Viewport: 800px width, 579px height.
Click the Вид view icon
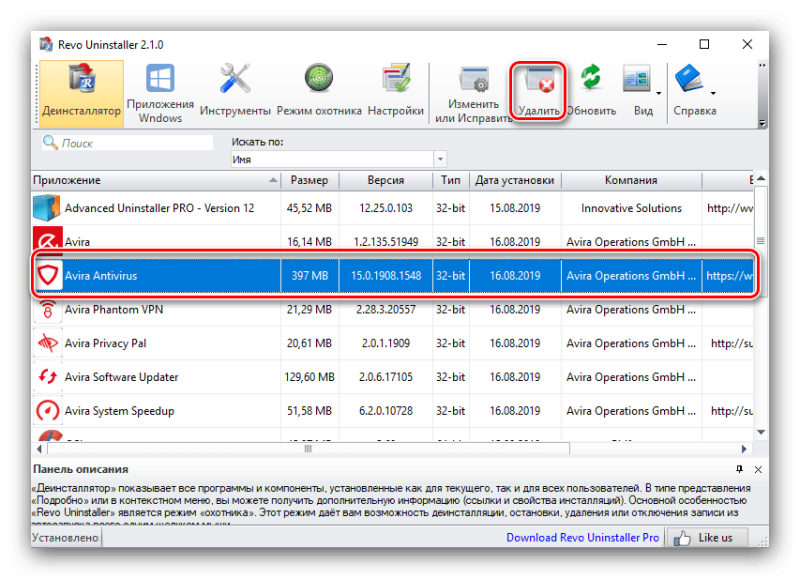click(637, 78)
